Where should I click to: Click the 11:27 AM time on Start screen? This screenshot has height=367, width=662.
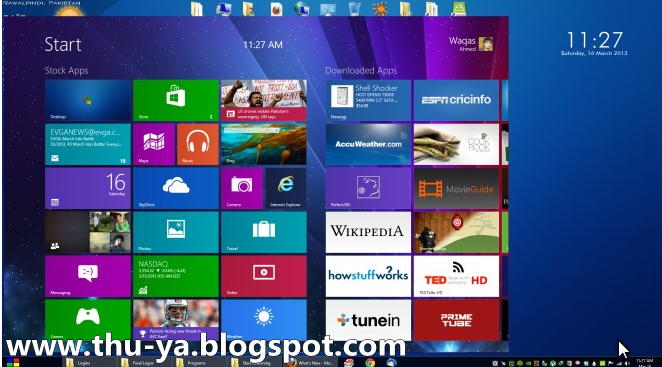(263, 45)
